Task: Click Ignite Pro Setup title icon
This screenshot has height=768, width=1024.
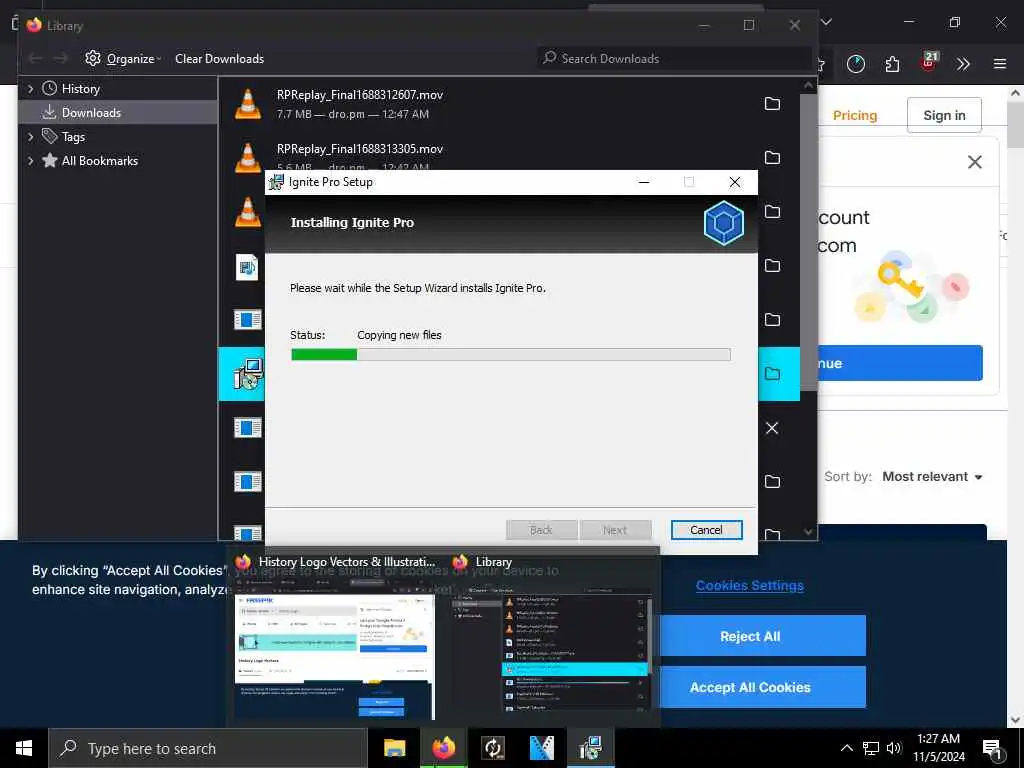Action: [277, 182]
